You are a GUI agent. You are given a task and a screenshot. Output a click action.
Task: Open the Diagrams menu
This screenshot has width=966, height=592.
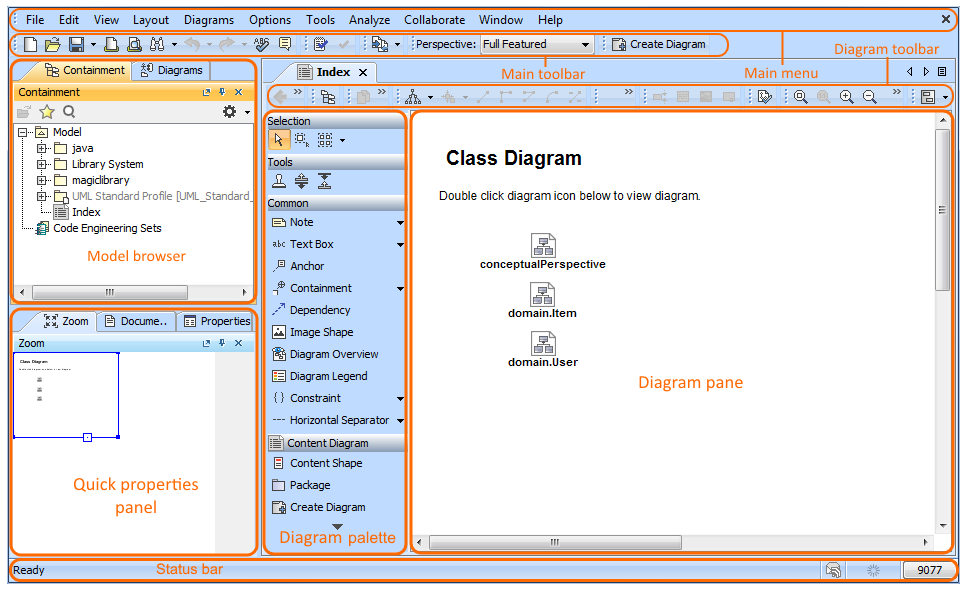tap(209, 20)
